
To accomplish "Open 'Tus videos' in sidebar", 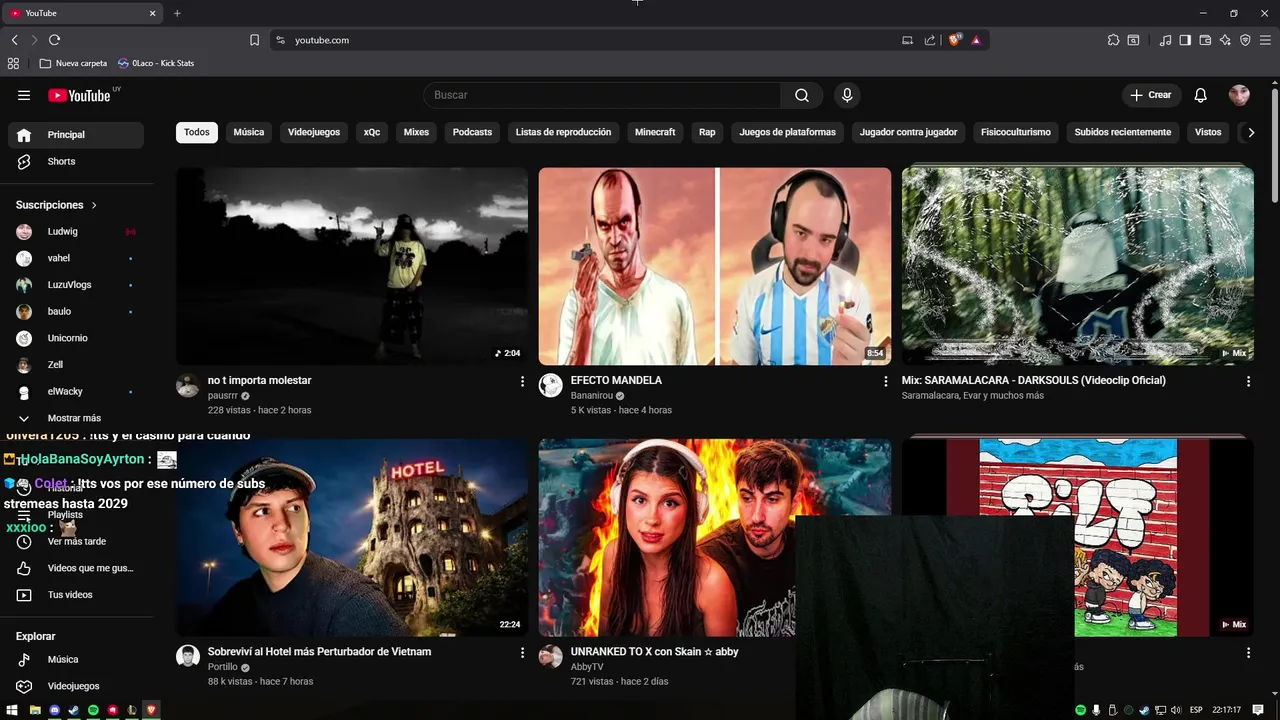I will [x=76, y=595].
